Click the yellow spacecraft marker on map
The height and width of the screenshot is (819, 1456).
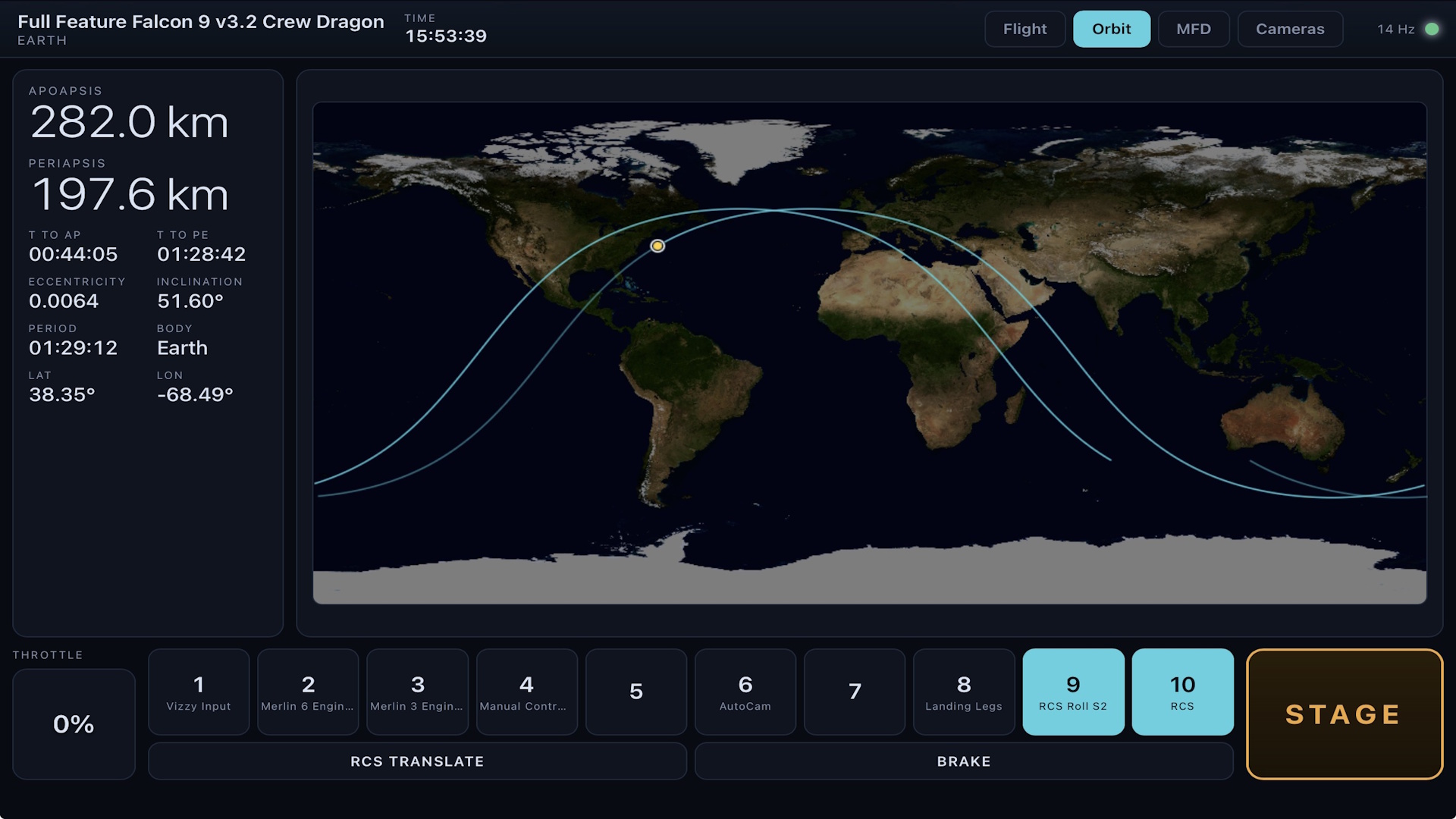(657, 246)
